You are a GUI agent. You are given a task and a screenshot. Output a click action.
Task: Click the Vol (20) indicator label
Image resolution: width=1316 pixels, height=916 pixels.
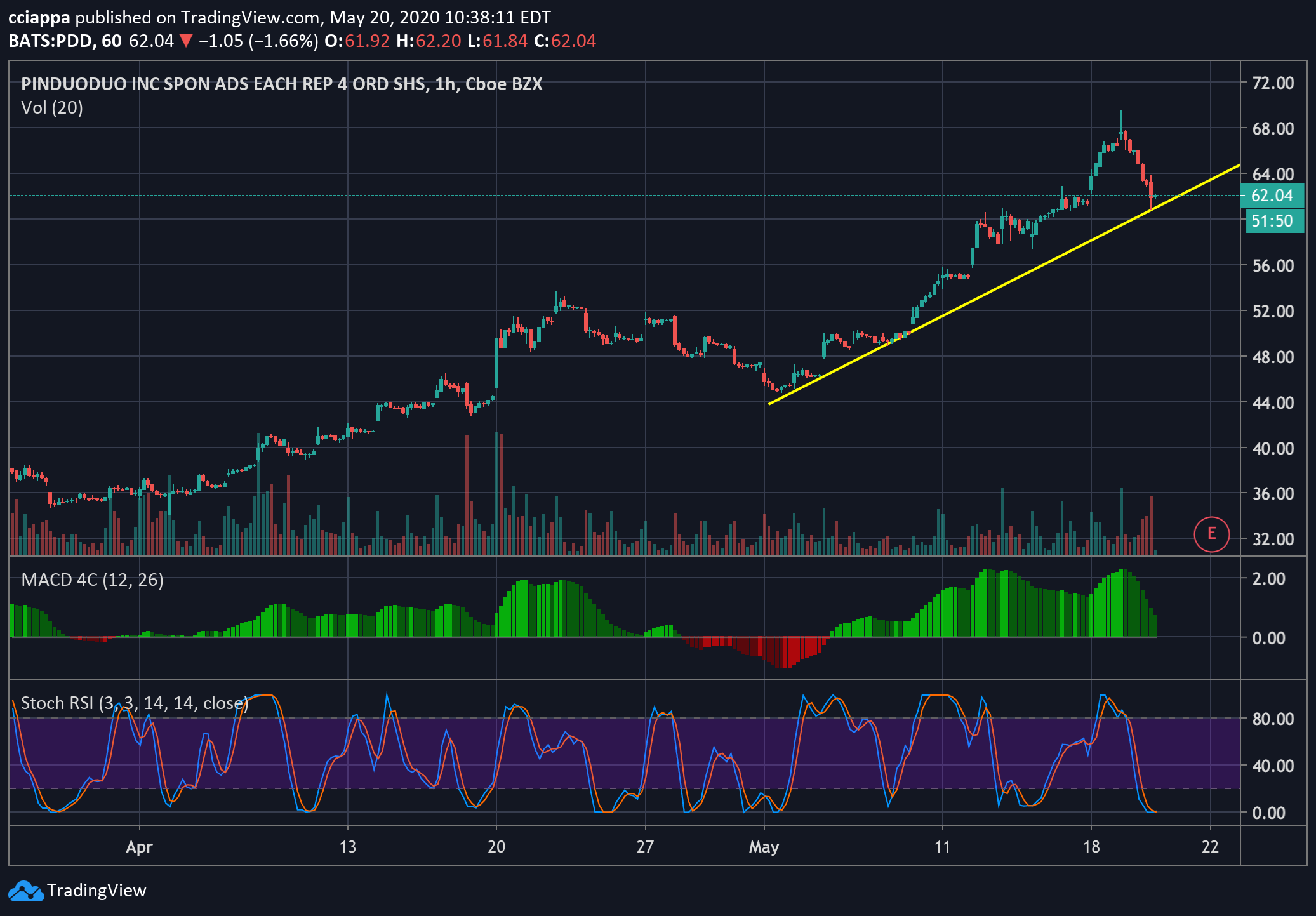(x=52, y=108)
